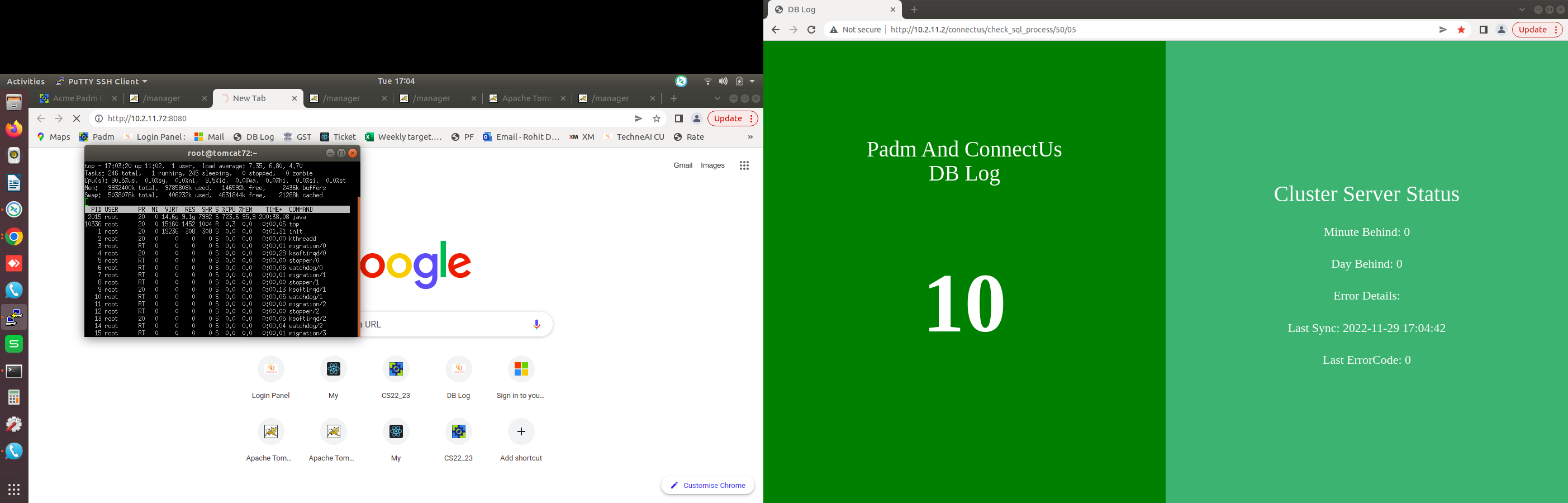Open network WiFi indicator in top bar
Screen dimensions: 1568x503
(x=707, y=81)
